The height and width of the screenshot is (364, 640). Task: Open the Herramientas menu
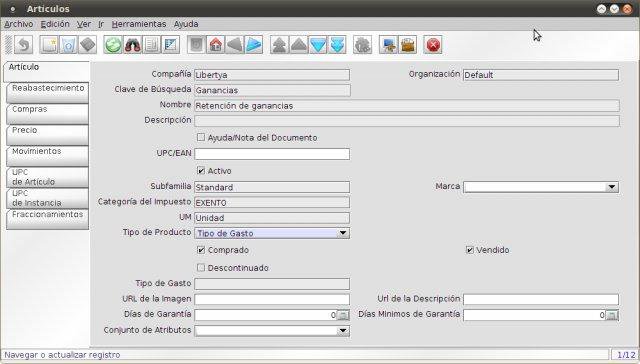tap(139, 24)
